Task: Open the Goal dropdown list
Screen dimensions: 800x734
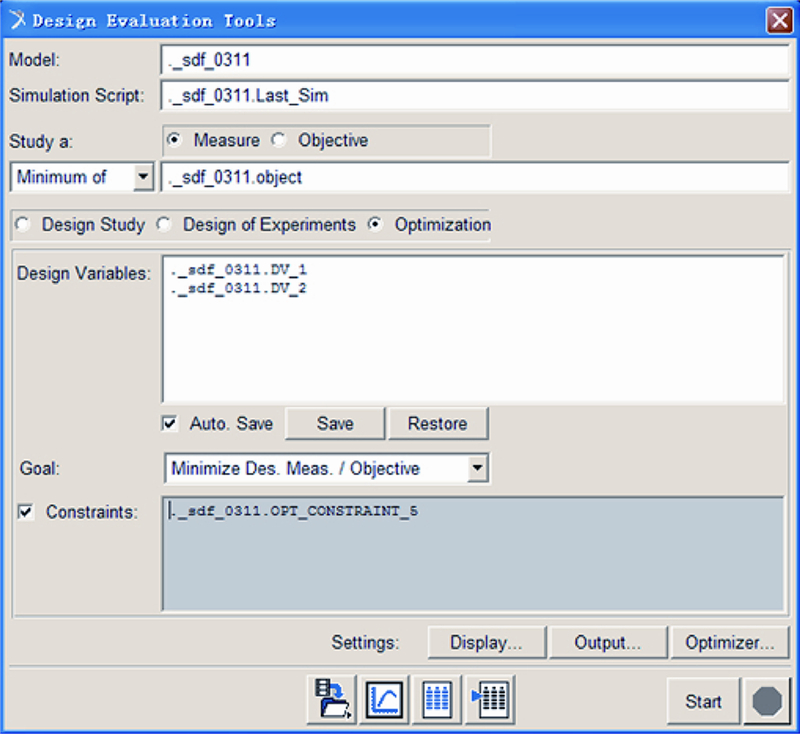Action: click(478, 468)
